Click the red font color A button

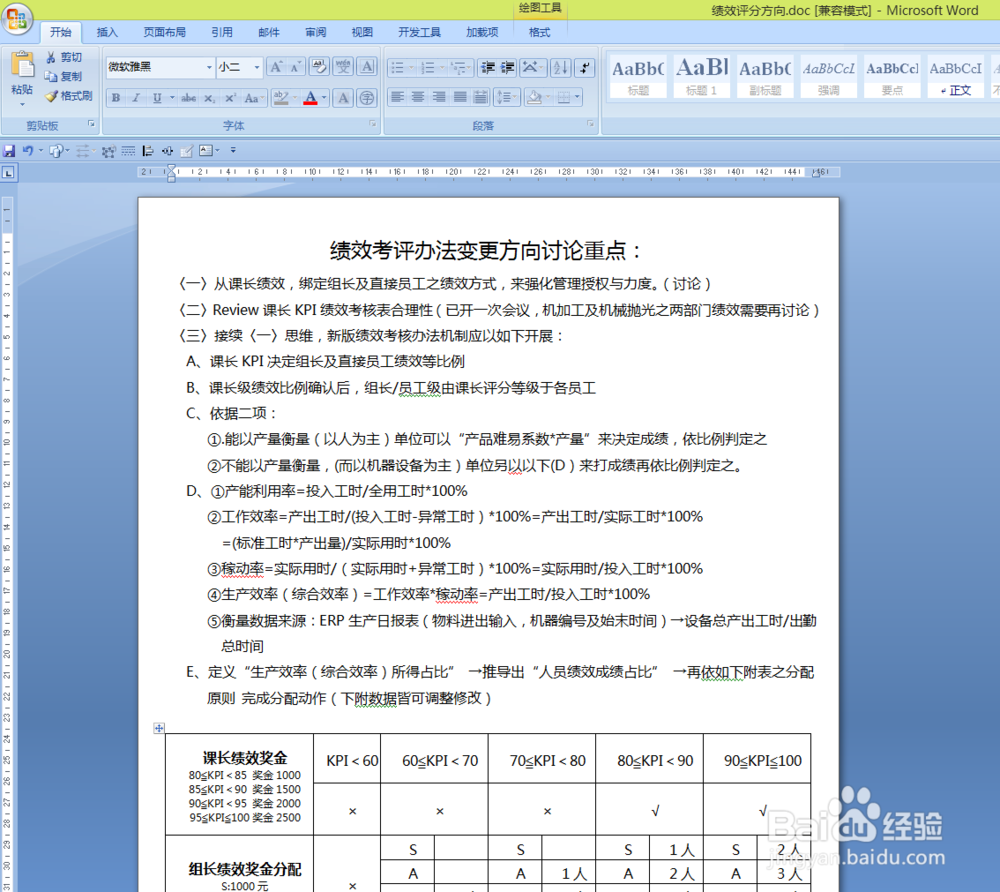[311, 98]
